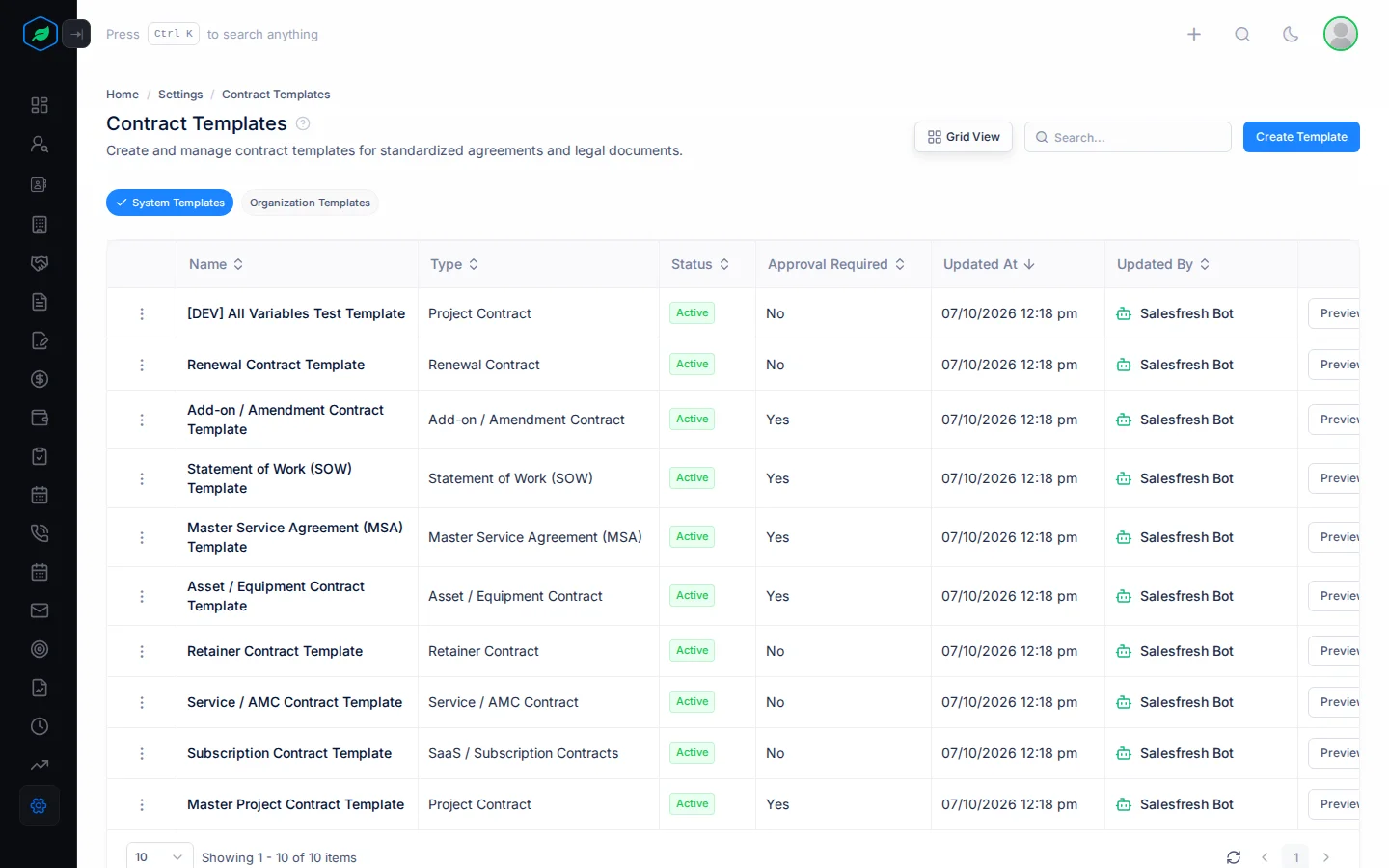Click the magnifier icon in the top bar
1389x868 pixels.
point(1242,34)
